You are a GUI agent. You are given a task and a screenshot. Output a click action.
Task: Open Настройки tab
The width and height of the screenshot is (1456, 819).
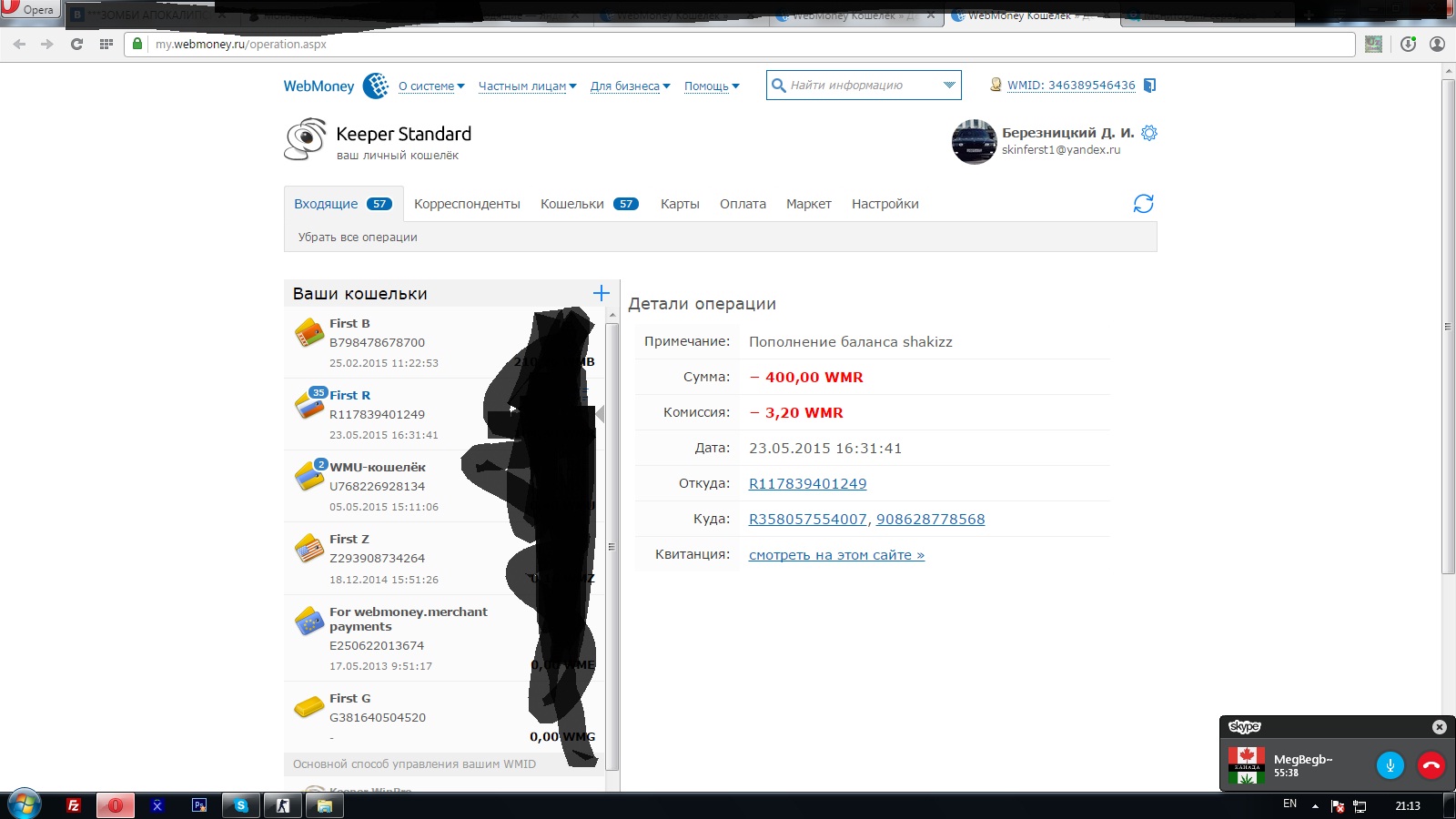885,204
